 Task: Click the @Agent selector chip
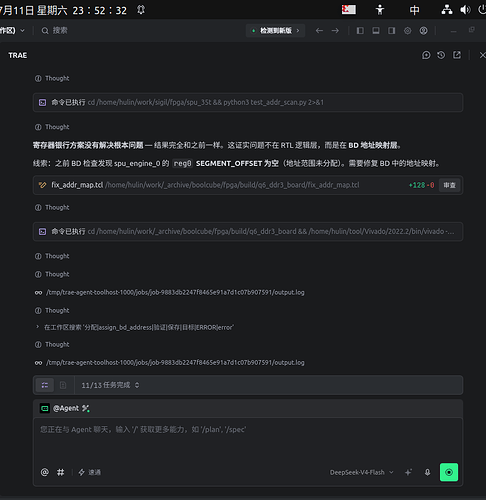(65, 408)
